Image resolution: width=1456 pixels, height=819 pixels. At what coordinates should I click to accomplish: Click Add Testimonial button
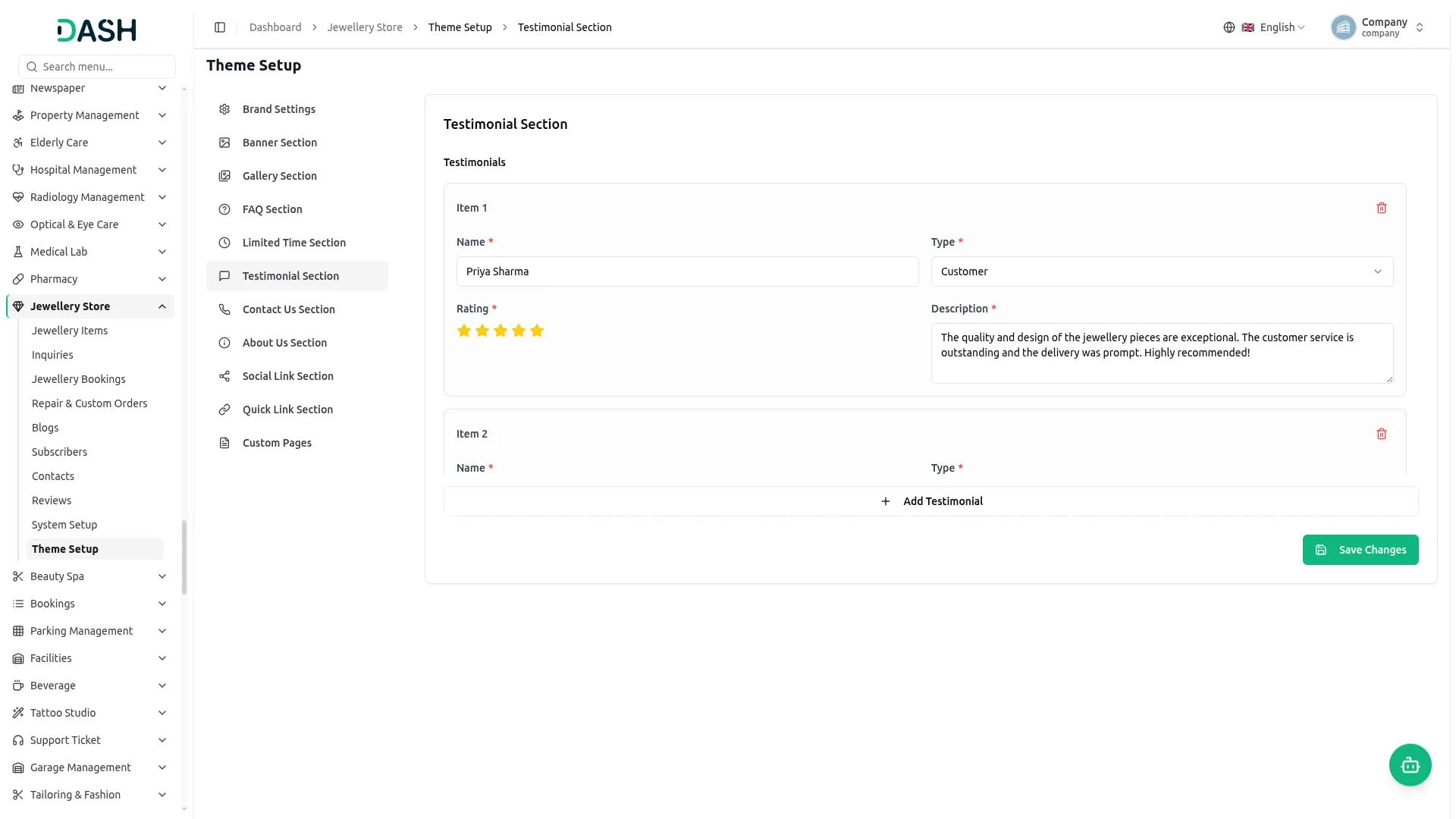pos(930,501)
